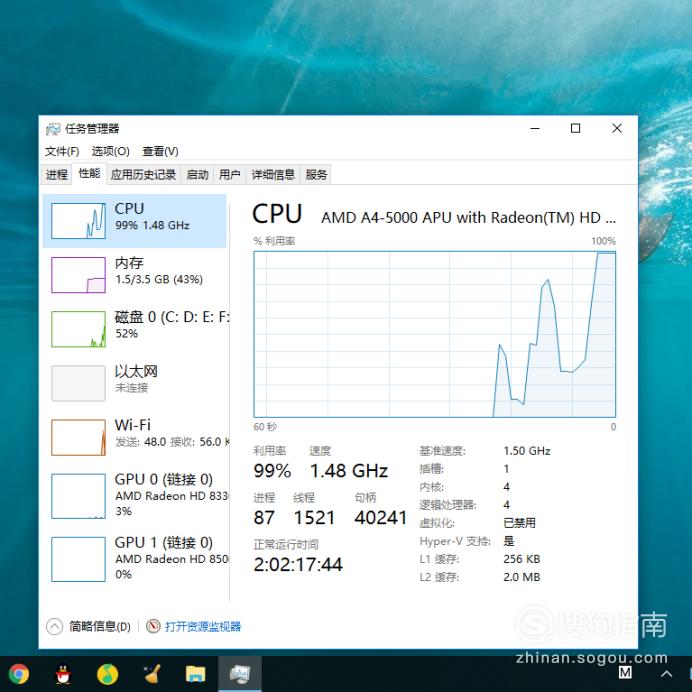Screen dimensions: 692x692
Task: Switch to the 用户 tab
Action: [229, 175]
